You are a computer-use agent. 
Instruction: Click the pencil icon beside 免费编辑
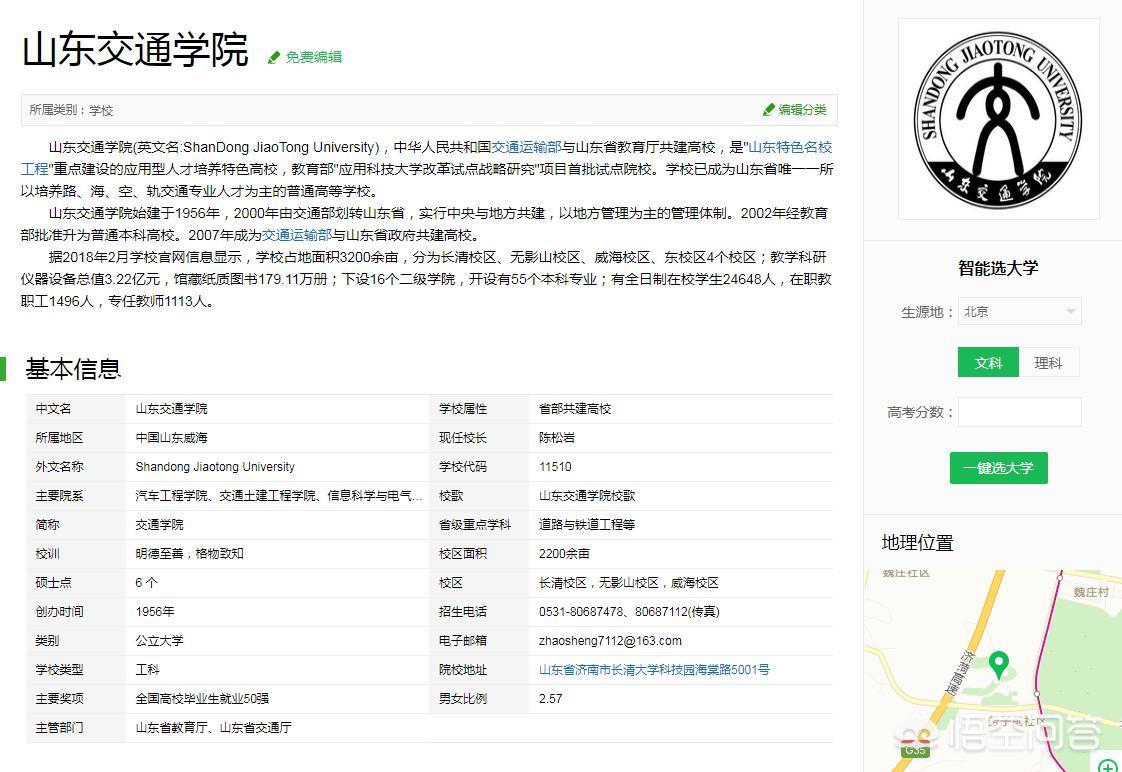[x=274, y=58]
